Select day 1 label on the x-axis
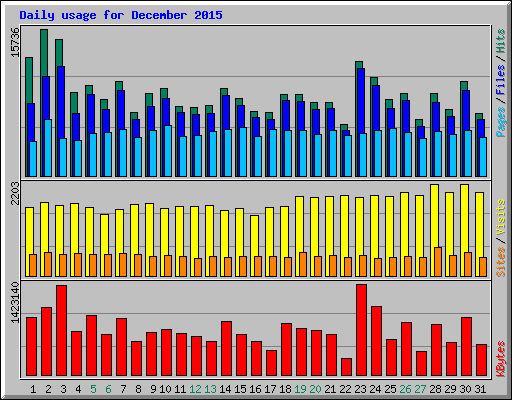The height and width of the screenshot is (400, 512). tap(33, 389)
